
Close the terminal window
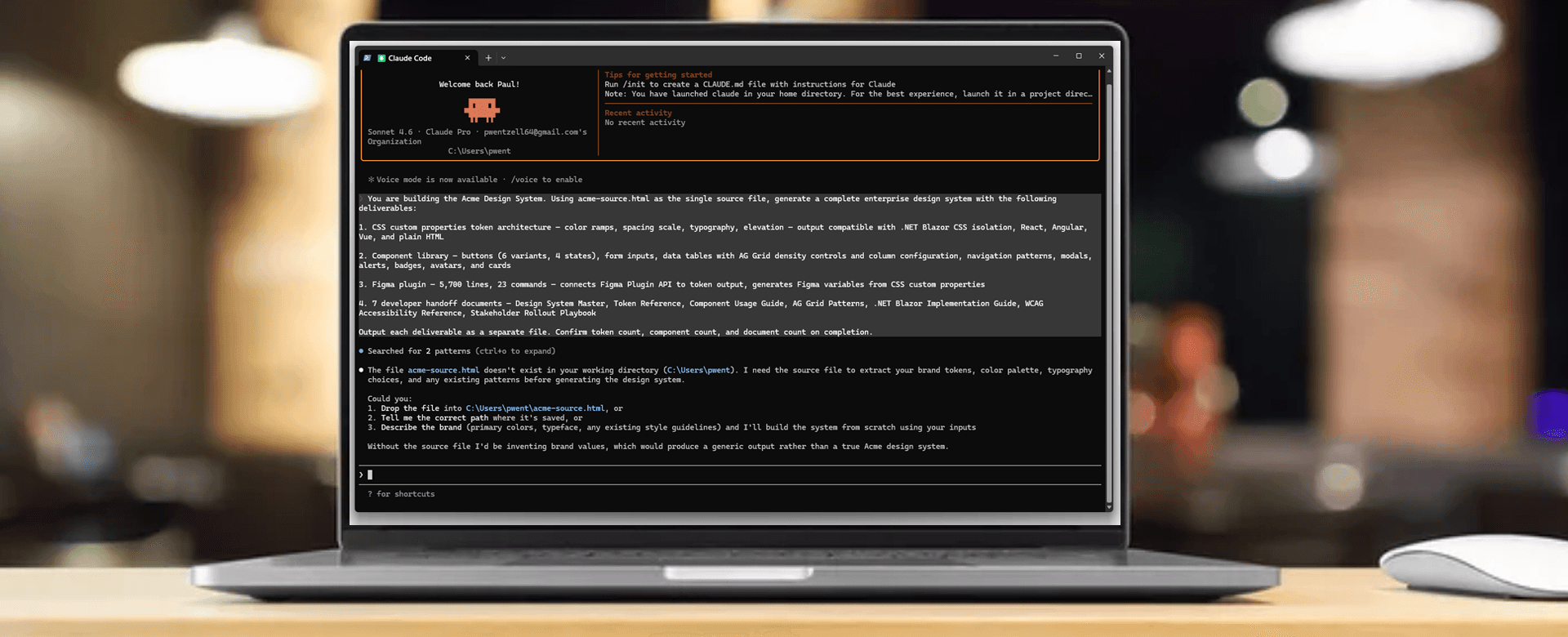1102,56
